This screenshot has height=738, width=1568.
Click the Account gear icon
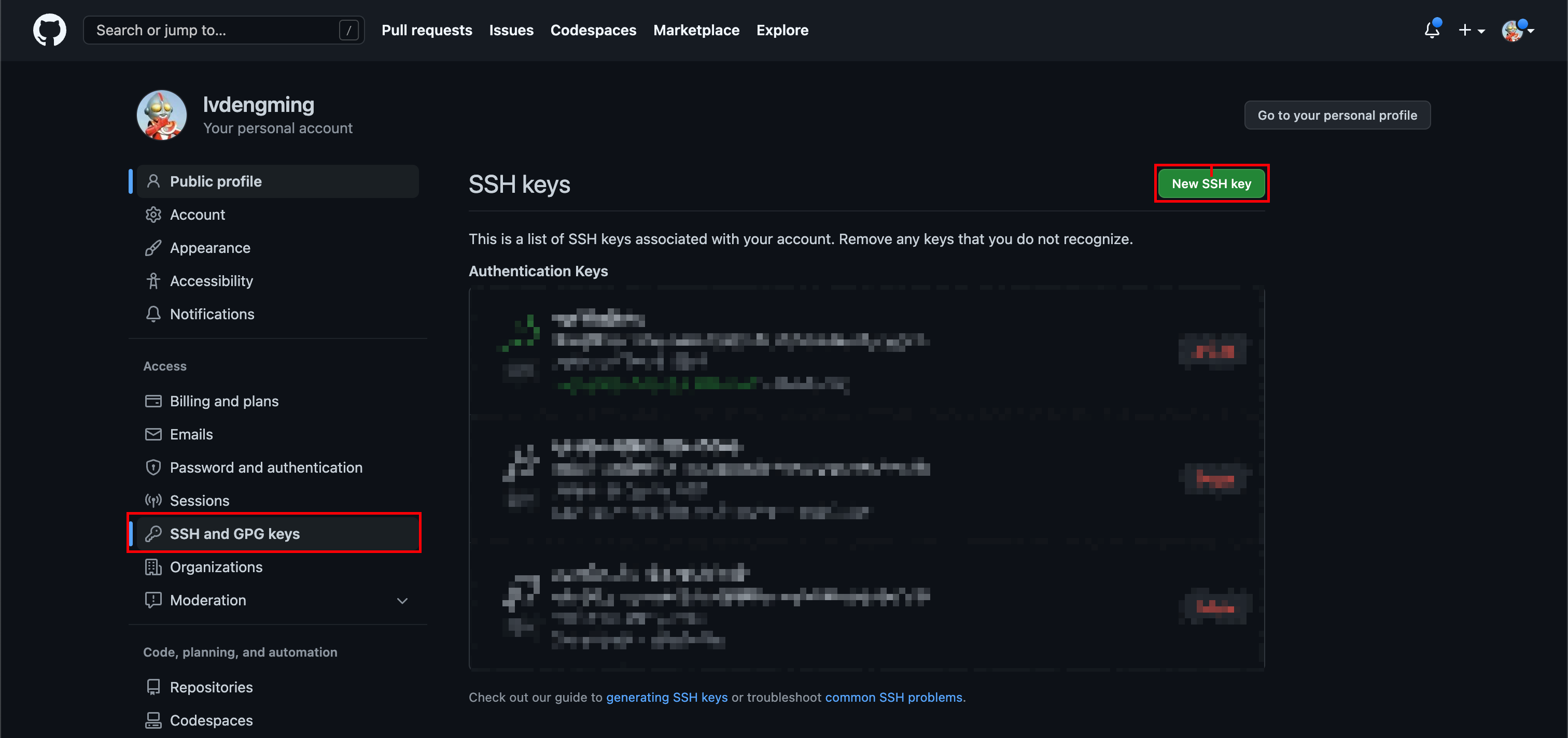coord(153,215)
